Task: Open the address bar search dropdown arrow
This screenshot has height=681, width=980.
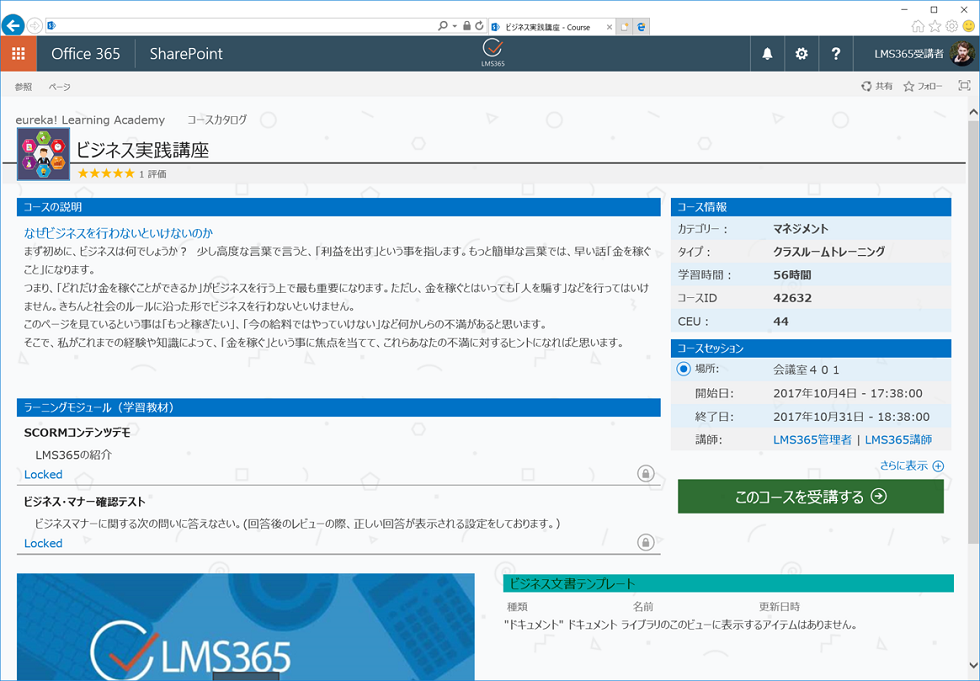Action: (x=455, y=25)
